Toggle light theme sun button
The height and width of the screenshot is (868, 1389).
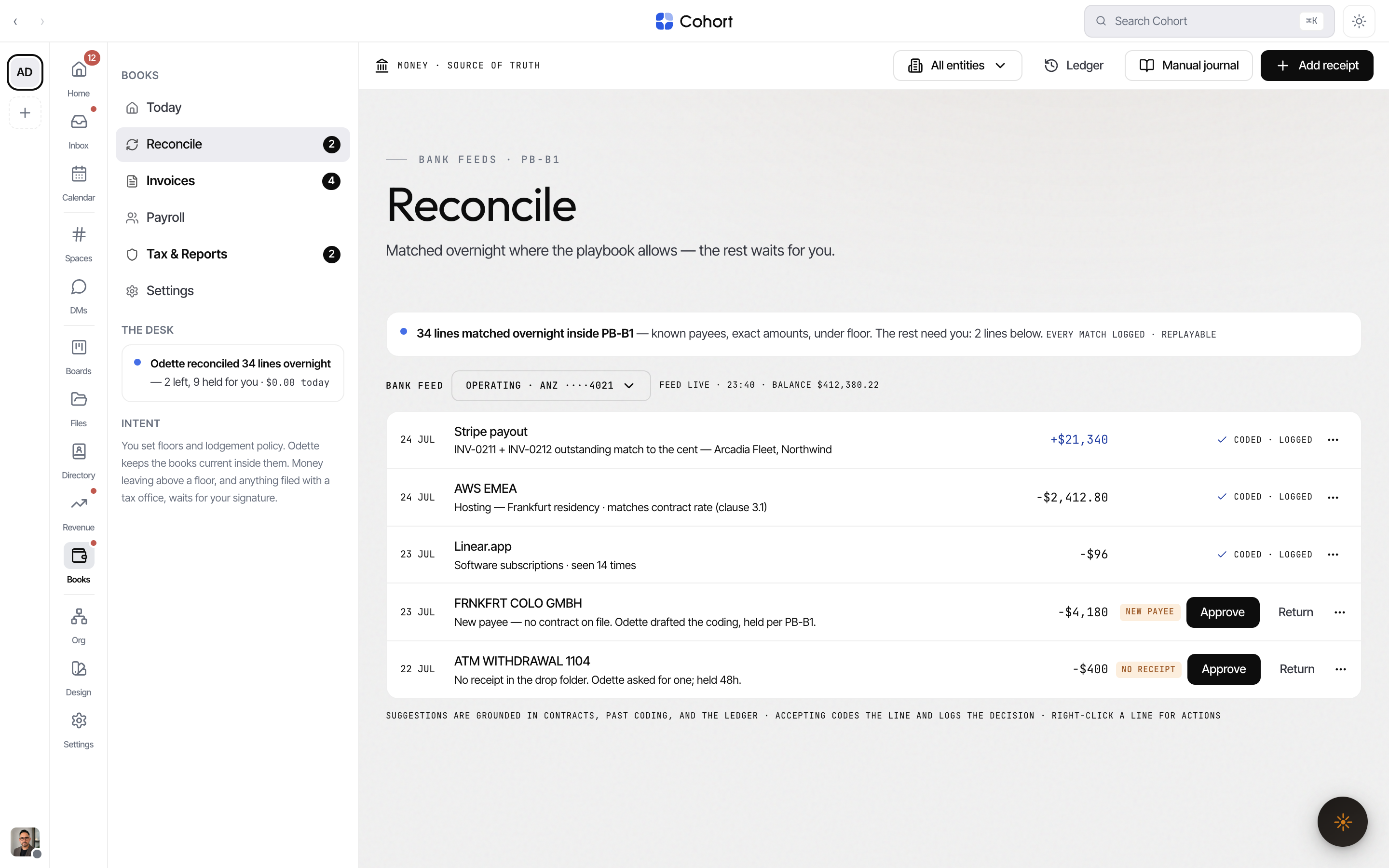click(x=1359, y=21)
